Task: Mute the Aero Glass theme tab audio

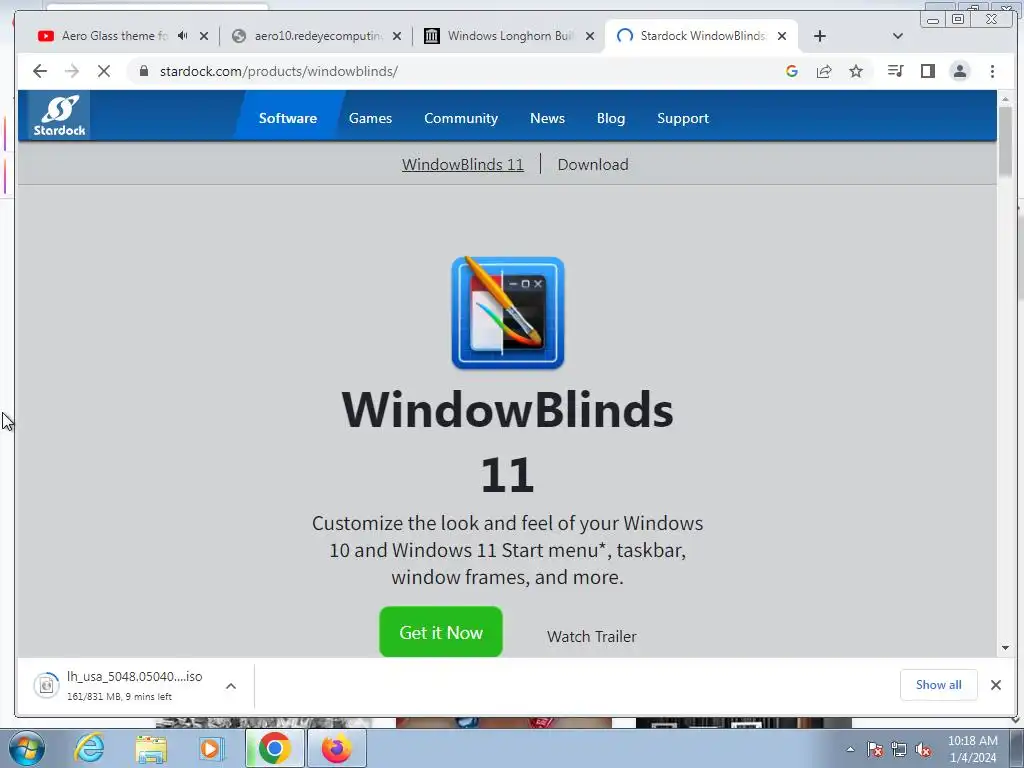Action: [183, 36]
